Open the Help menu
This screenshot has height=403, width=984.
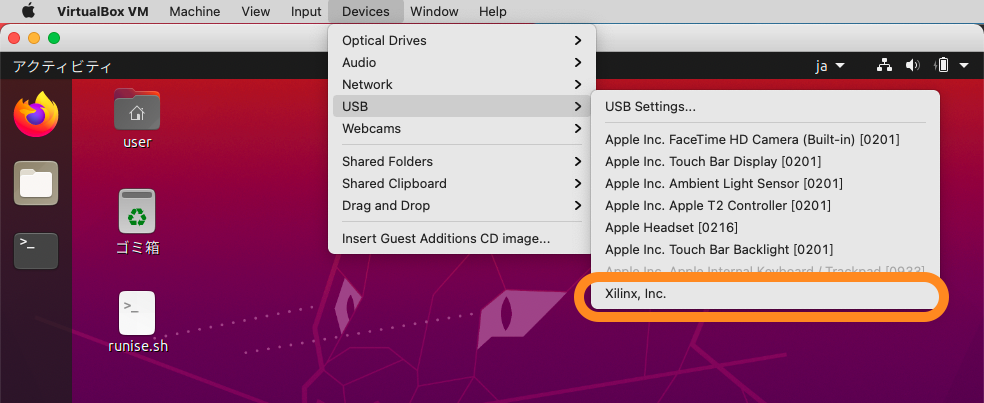tap(493, 11)
